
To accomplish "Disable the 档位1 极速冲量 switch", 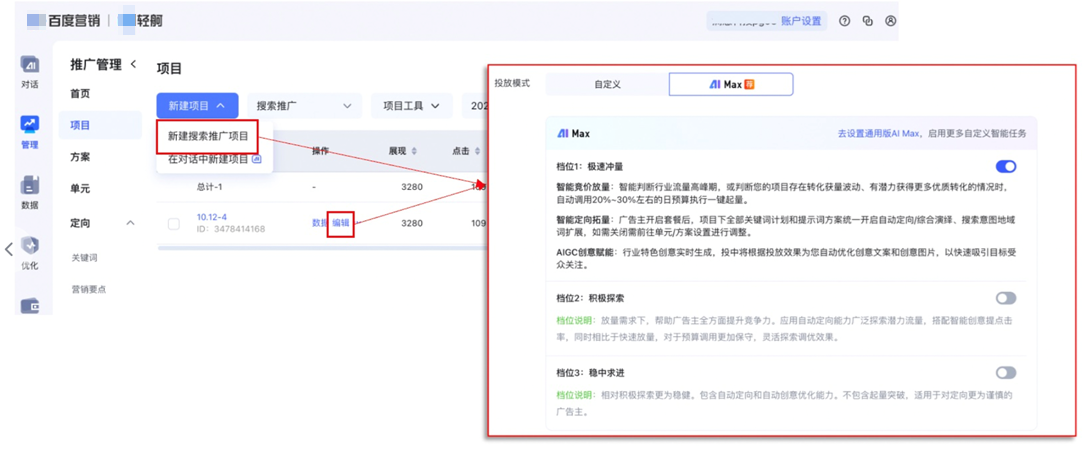I will [1005, 166].
